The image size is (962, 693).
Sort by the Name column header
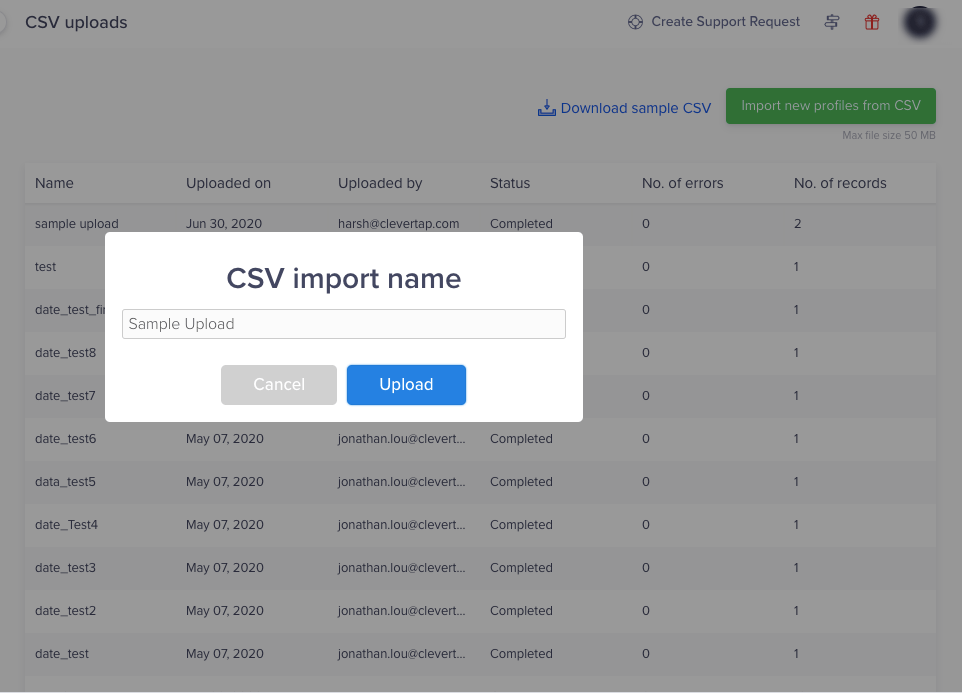tap(54, 183)
